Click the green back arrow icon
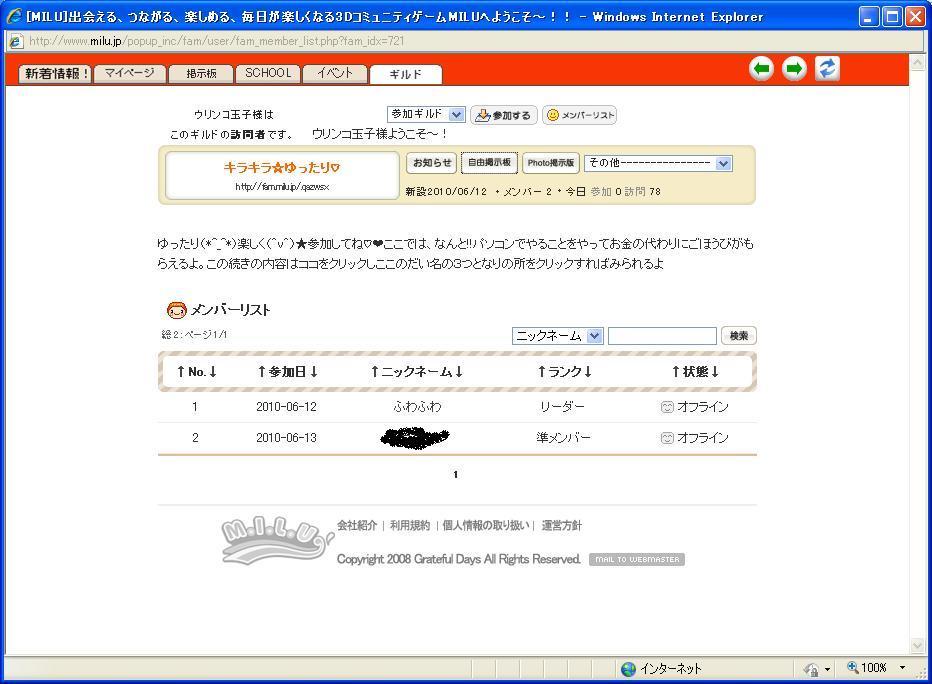The image size is (932, 684). pyautogui.click(x=762, y=69)
